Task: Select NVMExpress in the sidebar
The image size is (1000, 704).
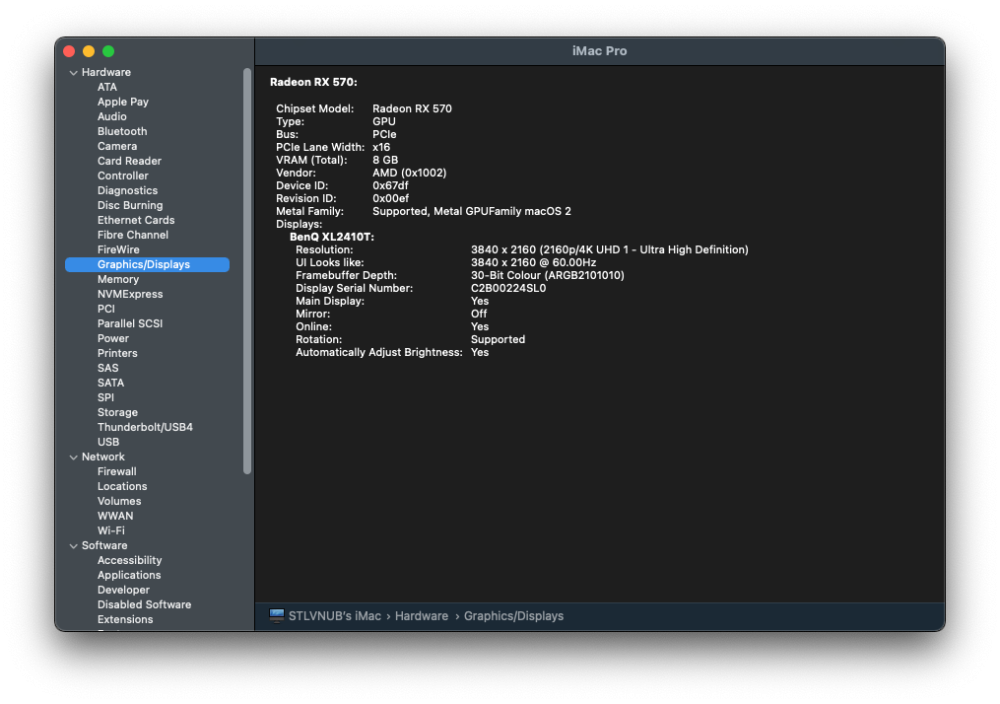Action: (x=129, y=293)
